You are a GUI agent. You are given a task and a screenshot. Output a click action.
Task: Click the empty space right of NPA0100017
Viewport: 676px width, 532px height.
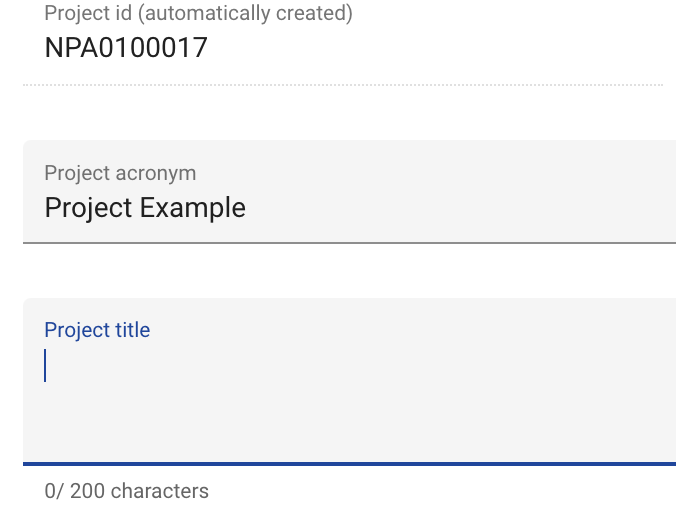coord(430,48)
